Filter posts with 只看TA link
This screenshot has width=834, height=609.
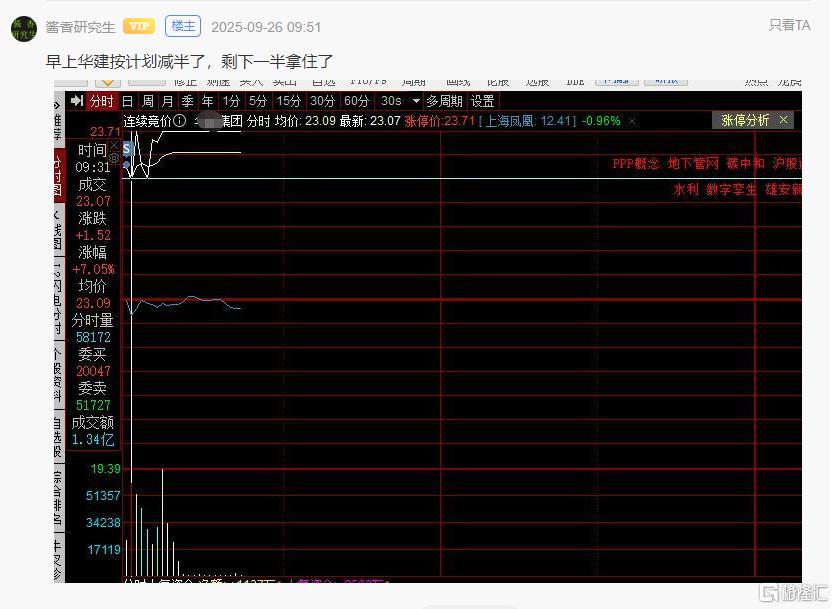(789, 26)
